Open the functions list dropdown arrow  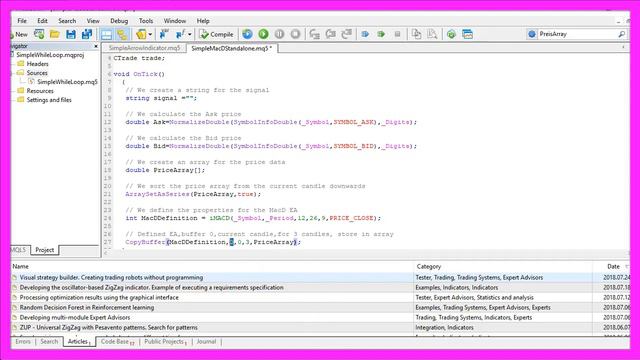tap(189, 34)
